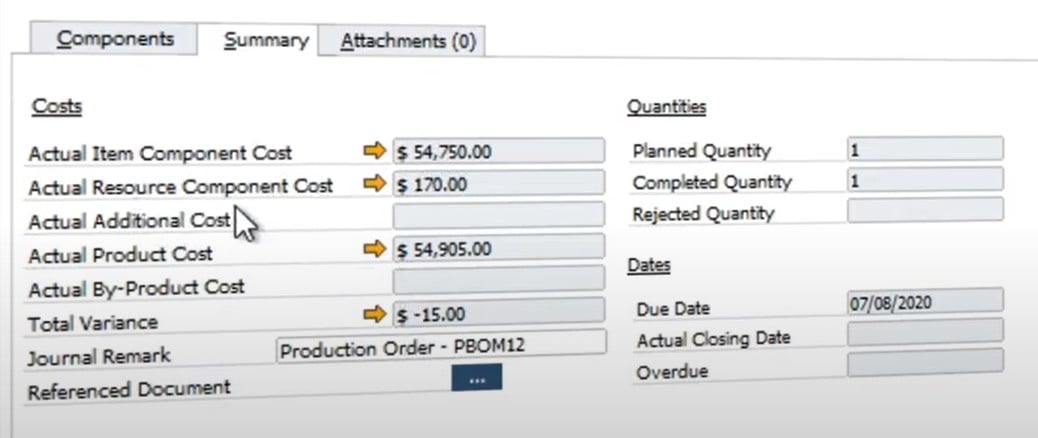Image resolution: width=1038 pixels, height=438 pixels.
Task: Click the $ 170.00 resource cost field
Action: [x=498, y=183]
